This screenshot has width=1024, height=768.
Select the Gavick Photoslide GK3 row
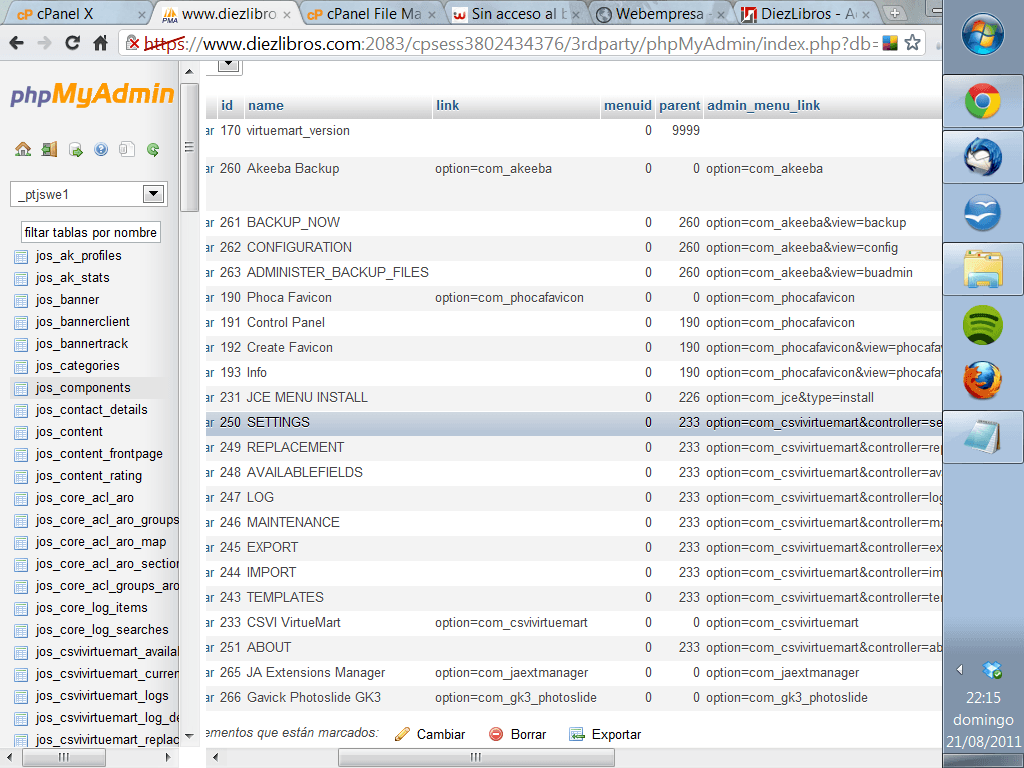(573, 697)
